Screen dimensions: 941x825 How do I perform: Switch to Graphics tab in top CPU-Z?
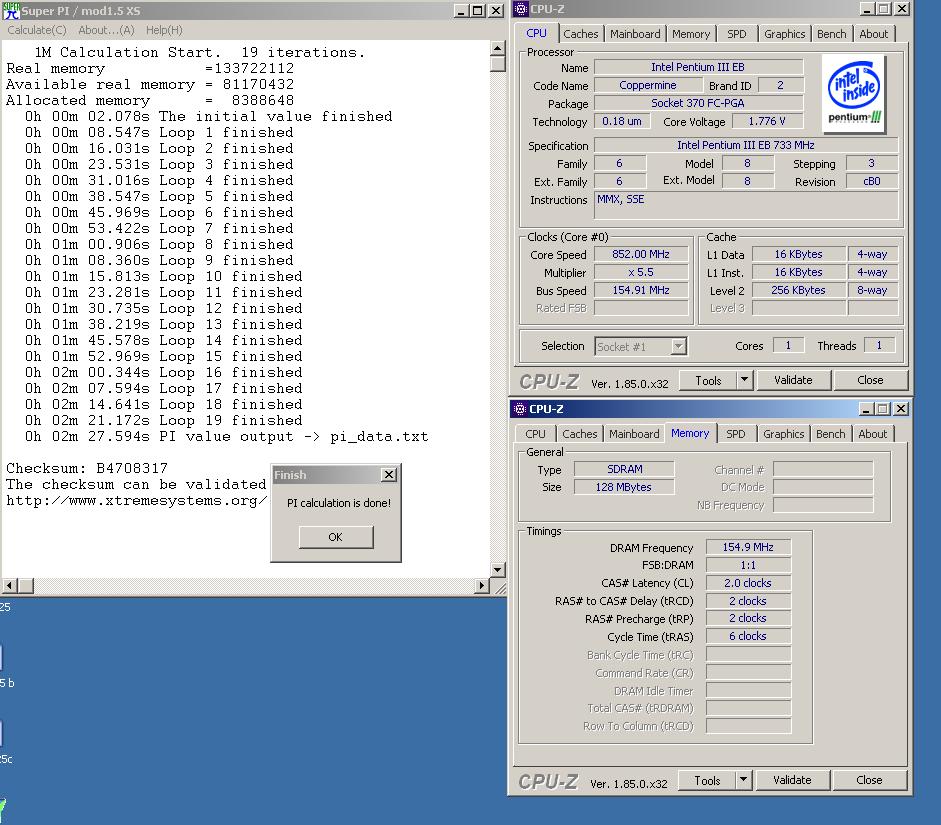[x=784, y=34]
